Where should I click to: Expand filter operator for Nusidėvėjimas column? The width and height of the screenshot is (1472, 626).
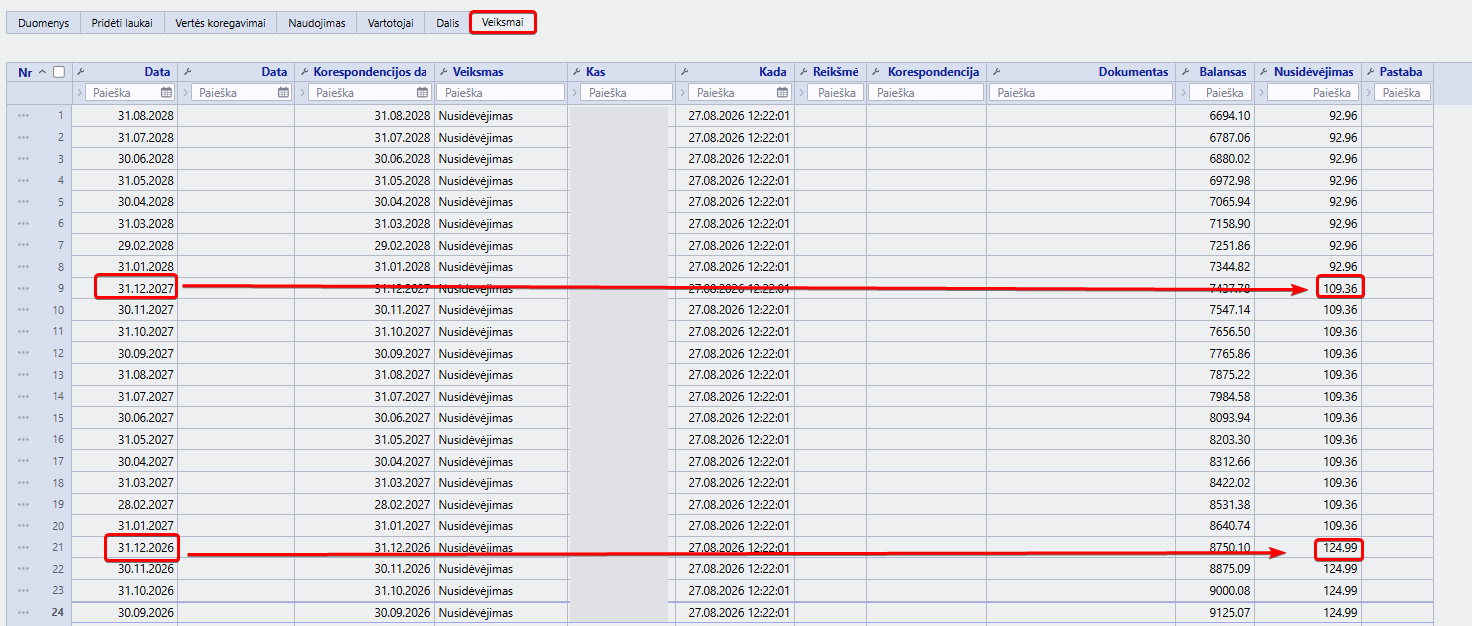[1262, 92]
